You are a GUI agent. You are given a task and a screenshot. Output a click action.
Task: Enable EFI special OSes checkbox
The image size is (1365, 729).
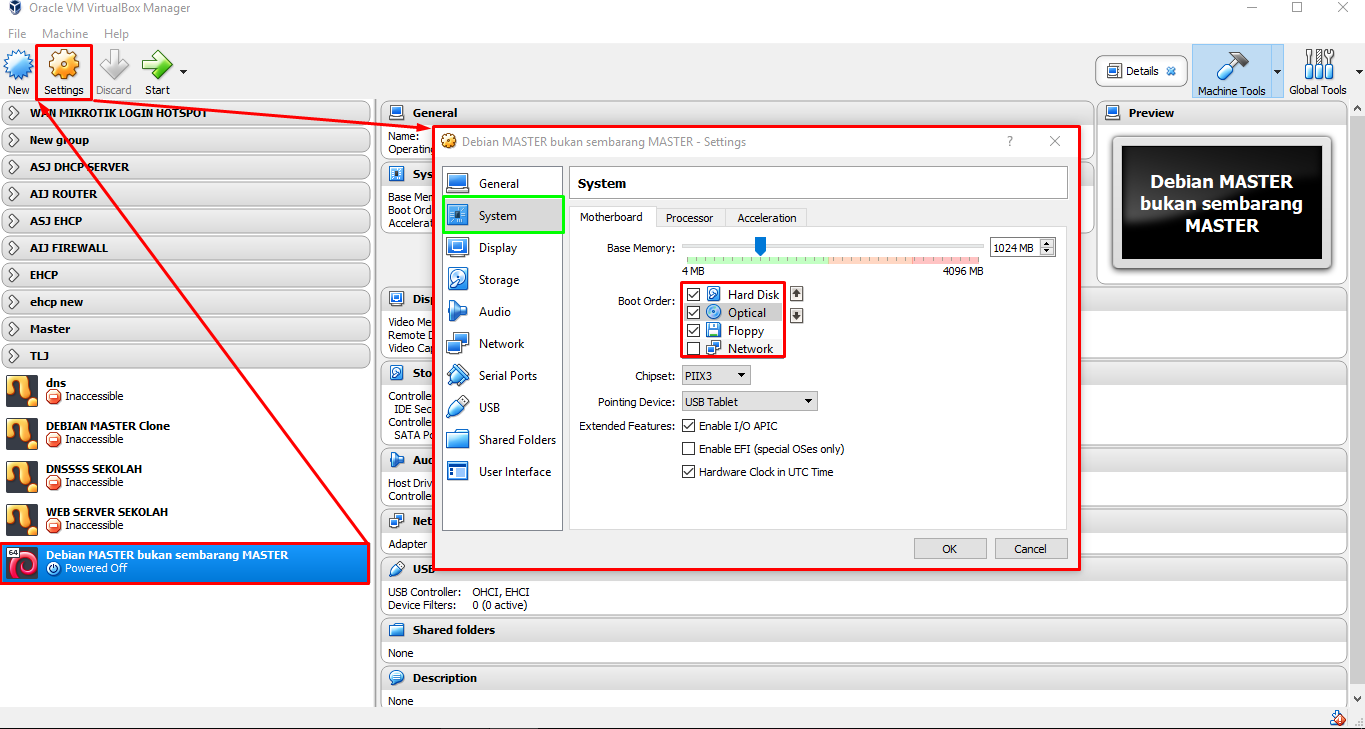[688, 449]
